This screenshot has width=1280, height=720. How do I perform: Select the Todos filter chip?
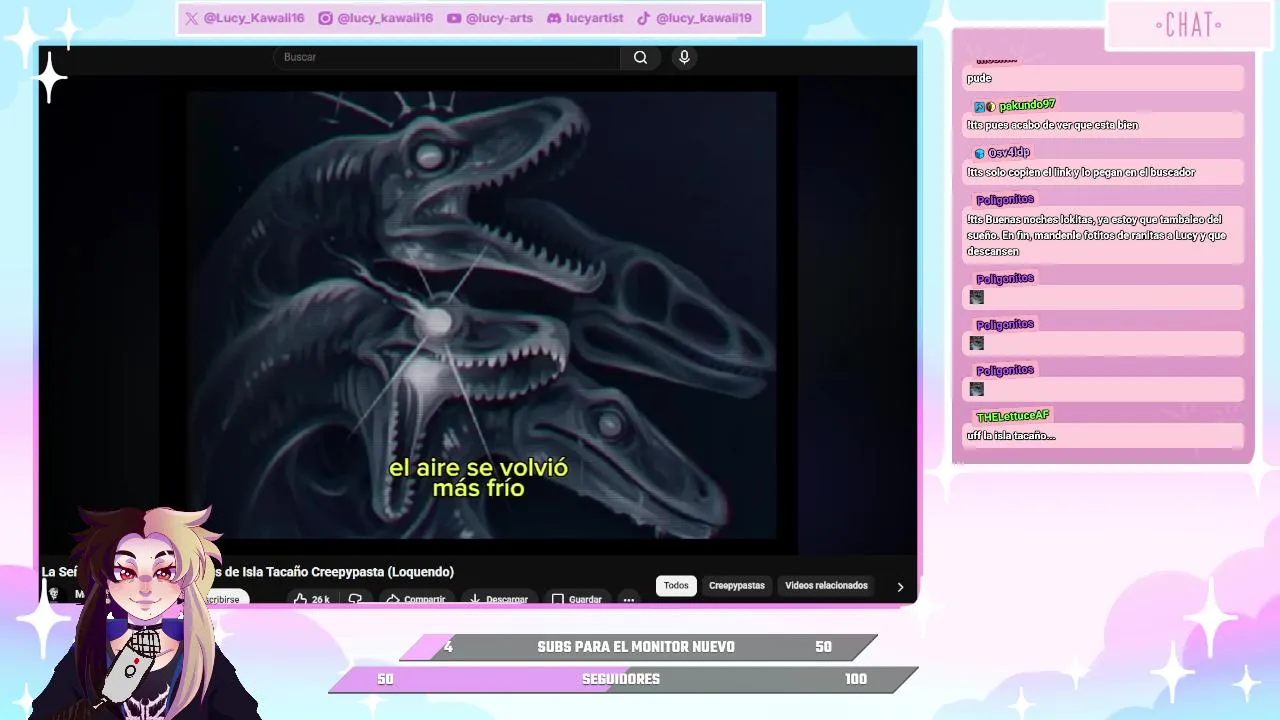coord(676,586)
